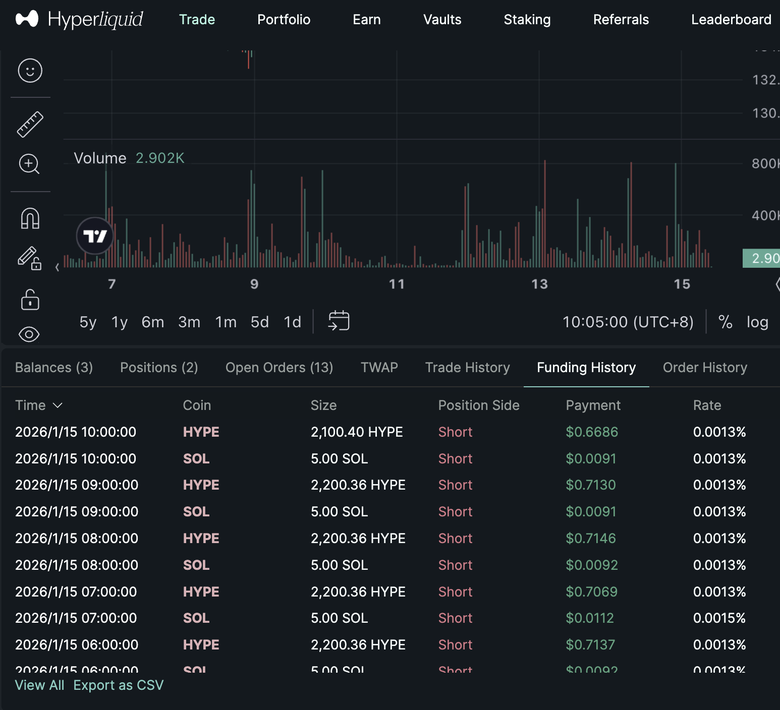
Task: Export funding history as CSV
Action: (x=118, y=685)
